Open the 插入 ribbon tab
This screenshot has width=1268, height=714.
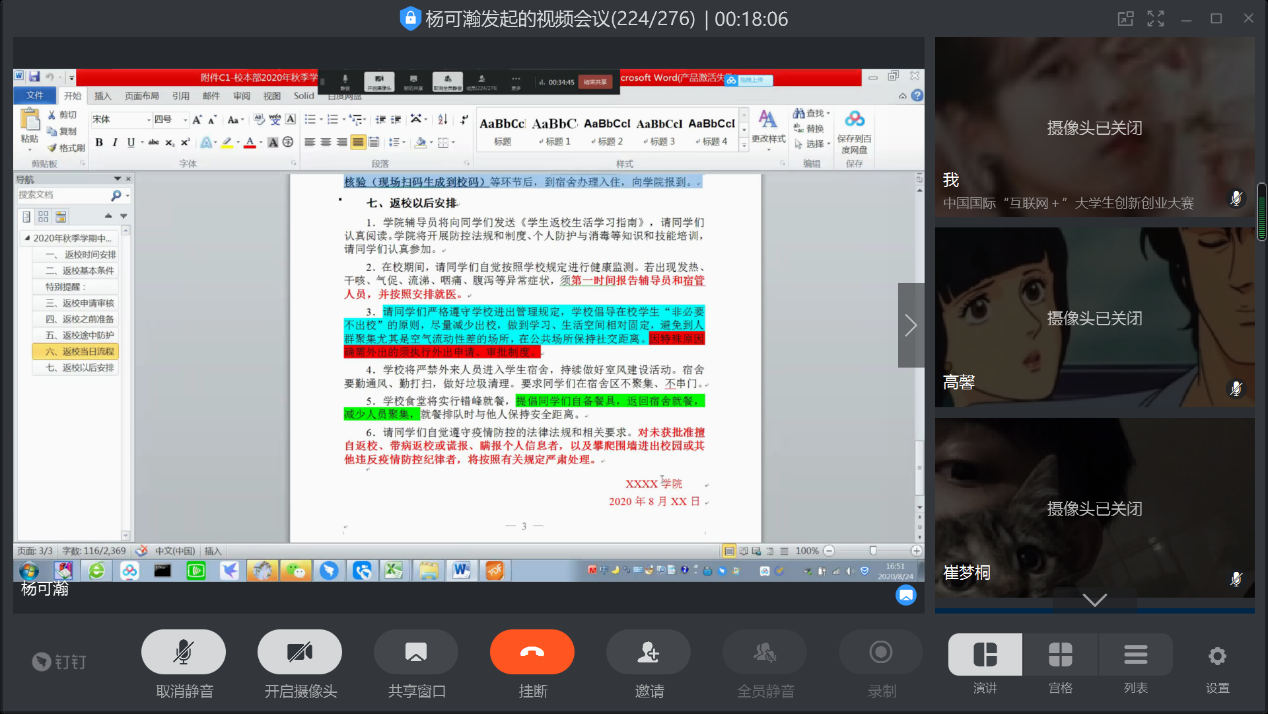click(x=103, y=96)
